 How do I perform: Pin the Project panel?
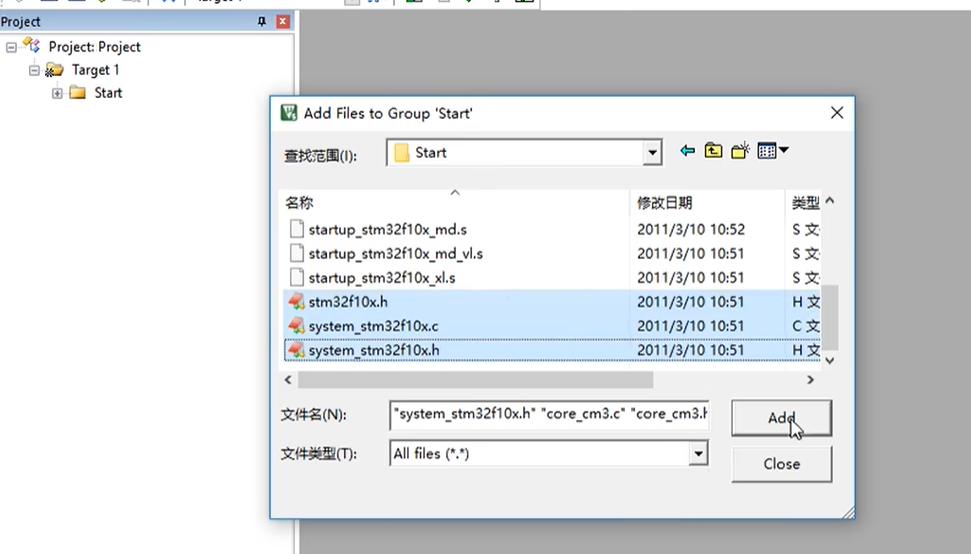[262, 22]
